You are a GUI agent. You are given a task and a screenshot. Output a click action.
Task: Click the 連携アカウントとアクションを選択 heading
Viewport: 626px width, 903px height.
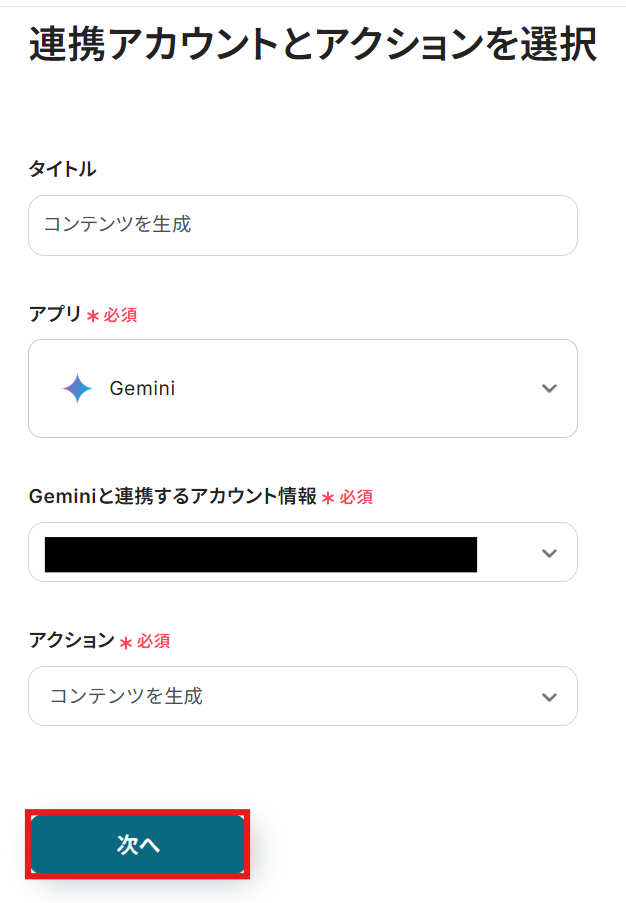click(312, 45)
